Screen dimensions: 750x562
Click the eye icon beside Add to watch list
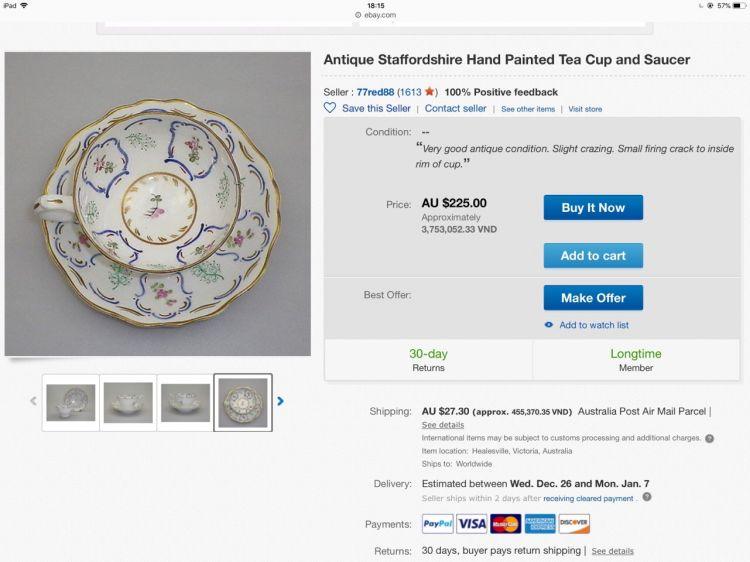click(549, 325)
